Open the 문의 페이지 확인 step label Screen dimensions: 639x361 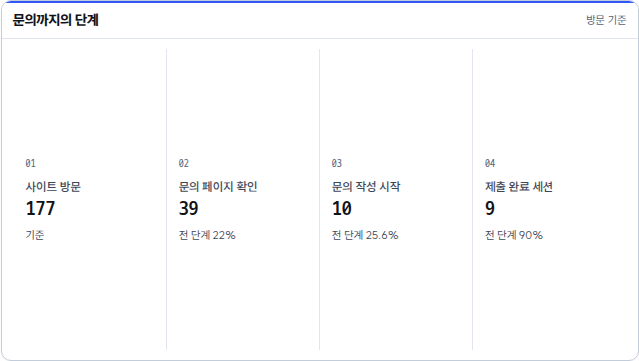[x=218, y=187]
